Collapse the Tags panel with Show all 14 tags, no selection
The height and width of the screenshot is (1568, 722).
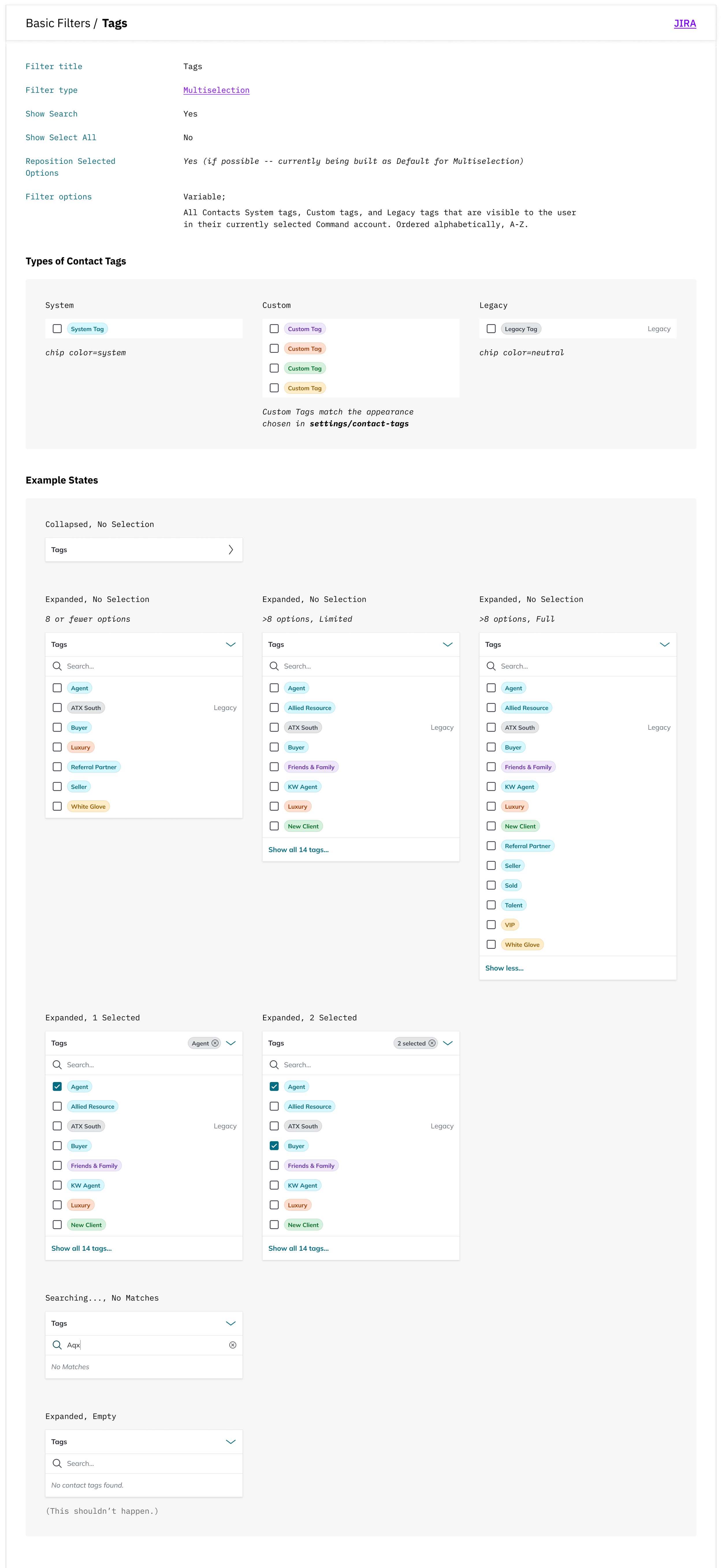click(448, 644)
